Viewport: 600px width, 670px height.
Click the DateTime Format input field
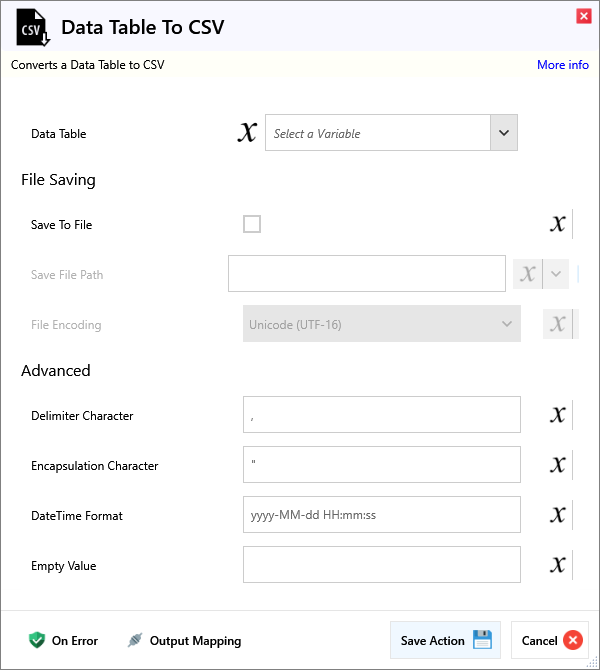pos(381,515)
